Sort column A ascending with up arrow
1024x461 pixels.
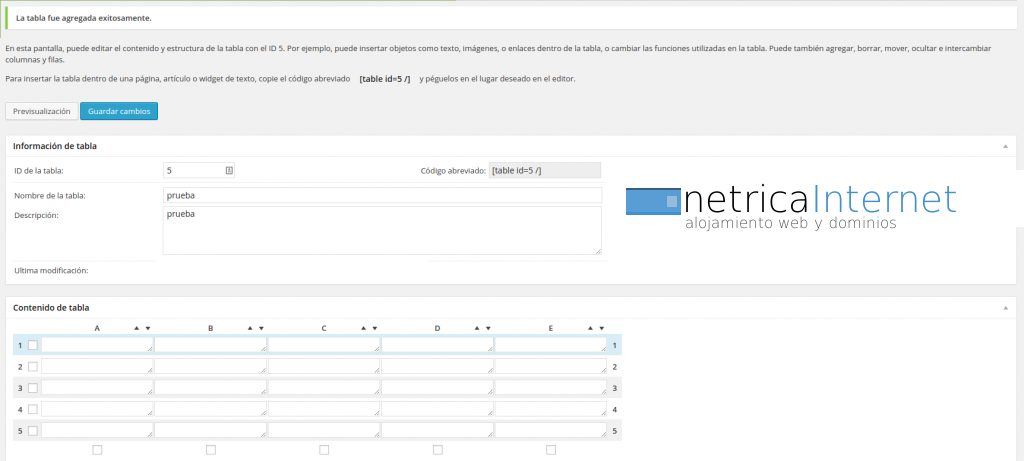point(137,328)
